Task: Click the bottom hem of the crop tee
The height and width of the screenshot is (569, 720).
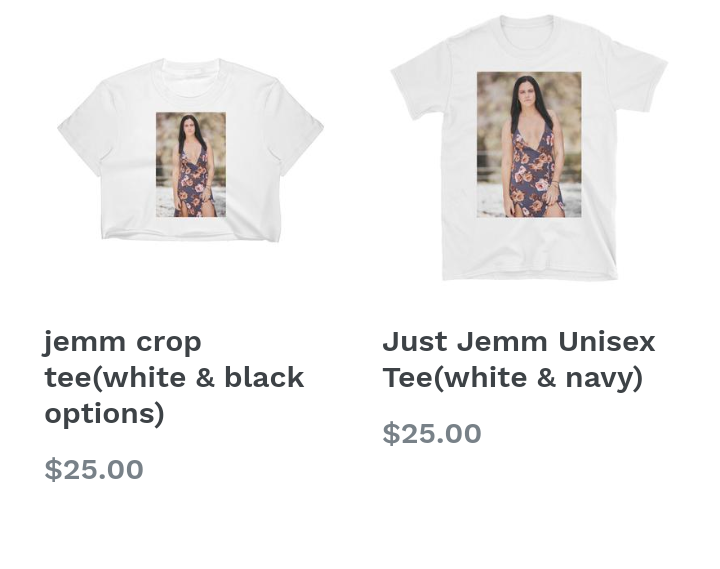Action: [x=191, y=236]
